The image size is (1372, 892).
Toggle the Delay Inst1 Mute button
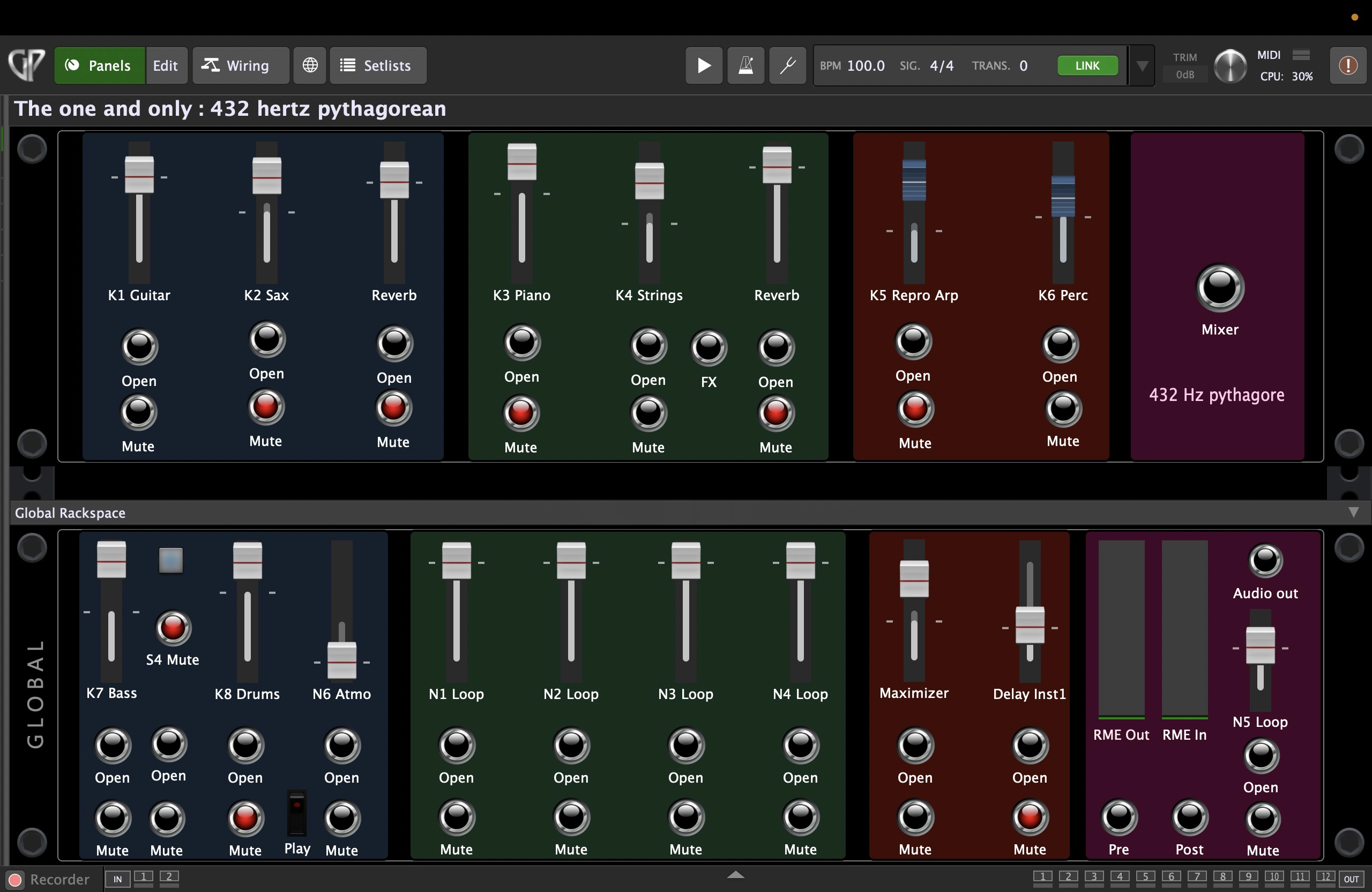coord(1030,817)
